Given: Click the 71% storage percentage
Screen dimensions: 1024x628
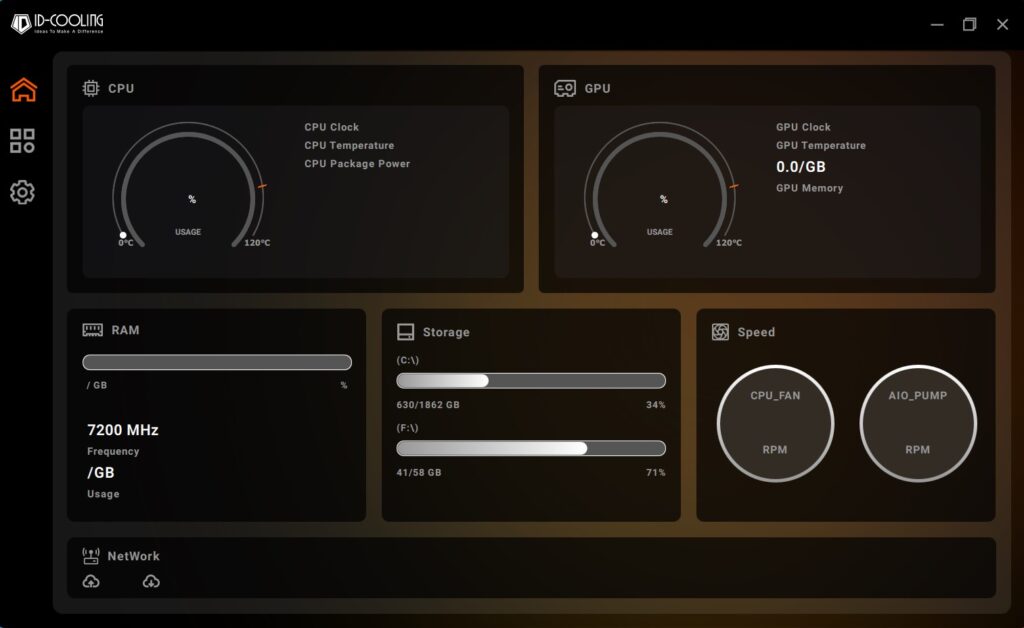Looking at the screenshot, I should point(656,472).
